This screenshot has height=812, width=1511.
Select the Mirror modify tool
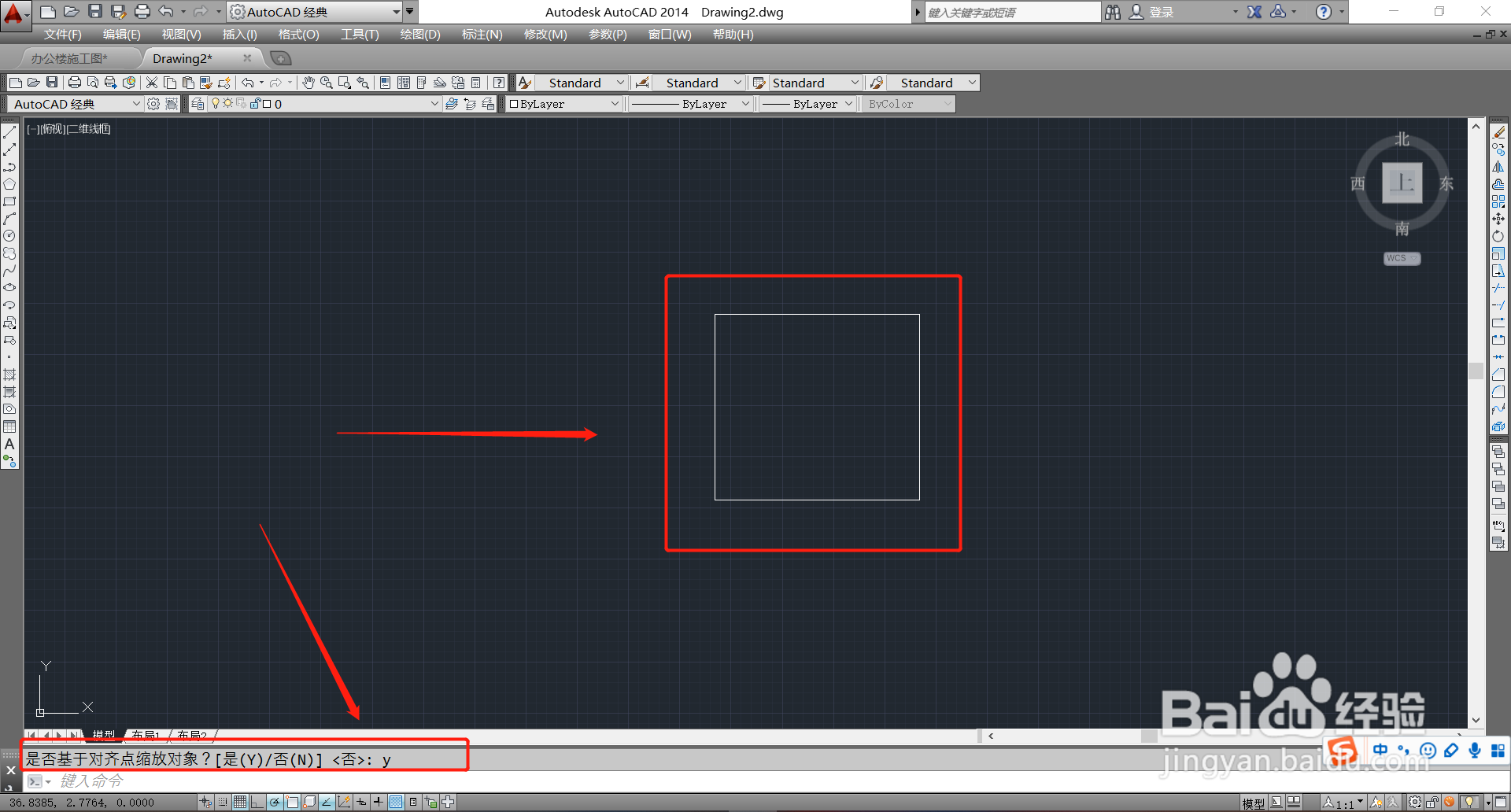(1498, 167)
